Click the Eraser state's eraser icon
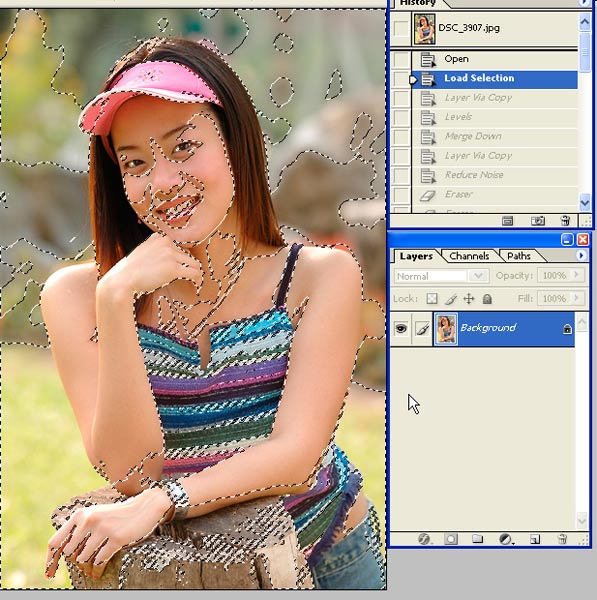This screenshot has height=600, width=597. (428, 195)
